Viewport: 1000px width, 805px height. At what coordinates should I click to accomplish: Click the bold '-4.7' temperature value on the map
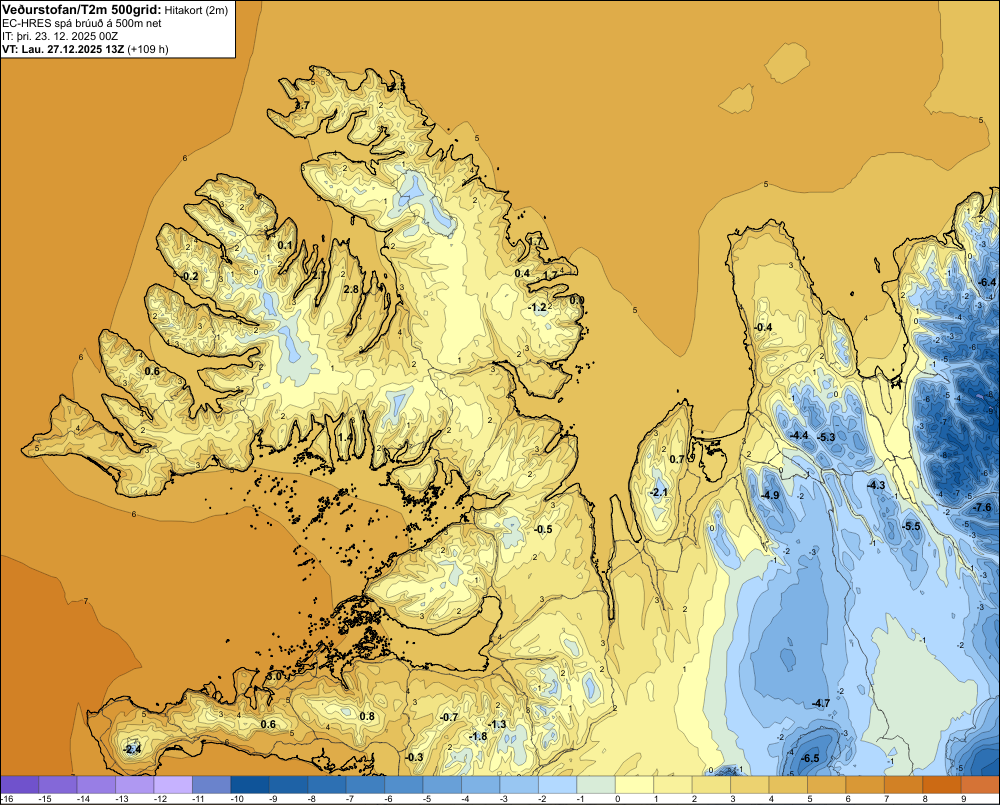click(x=821, y=703)
